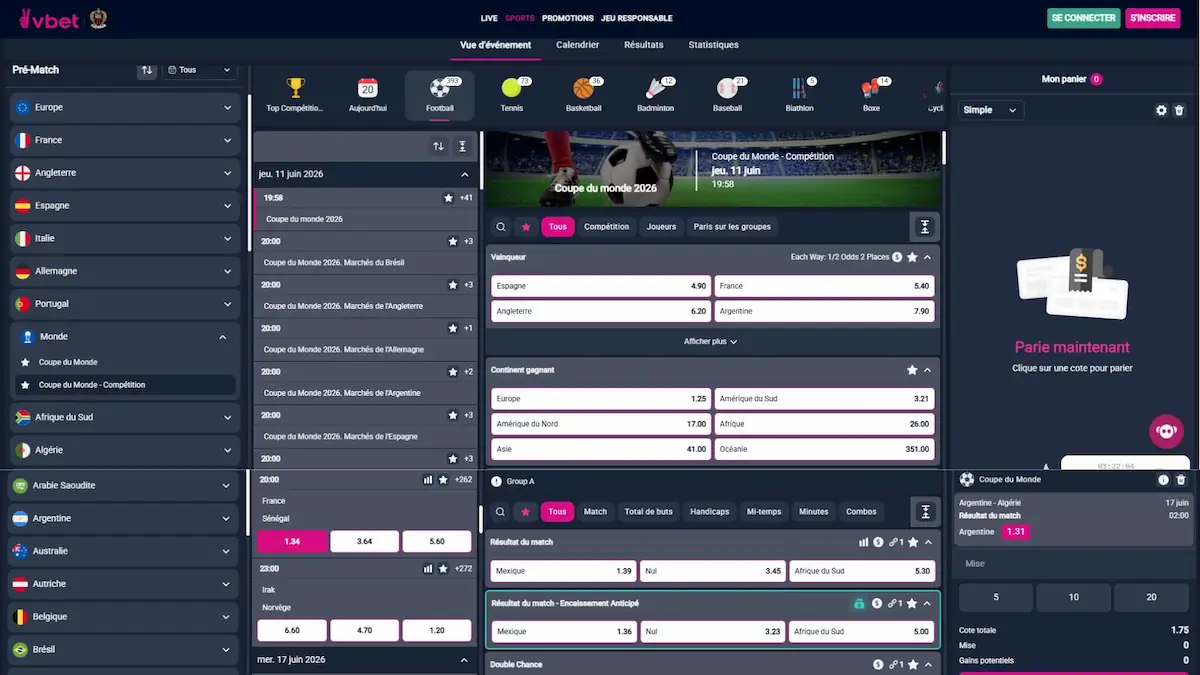Pick the Baseball sport icon
1200x675 pixels.
(727, 88)
